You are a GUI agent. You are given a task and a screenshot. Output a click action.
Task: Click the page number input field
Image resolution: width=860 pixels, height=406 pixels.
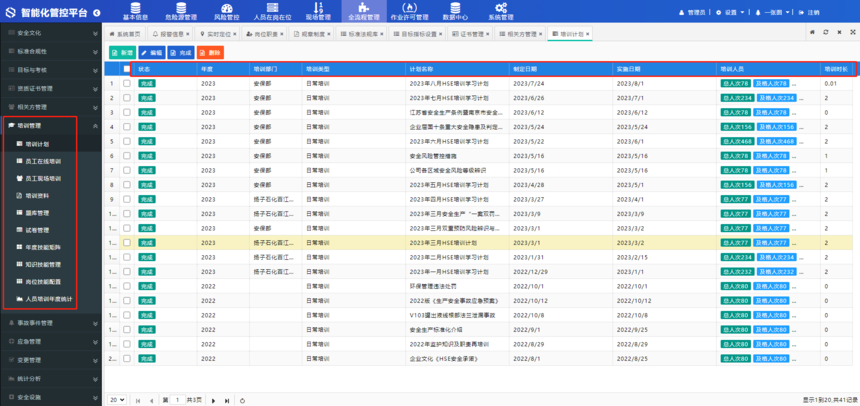point(180,400)
